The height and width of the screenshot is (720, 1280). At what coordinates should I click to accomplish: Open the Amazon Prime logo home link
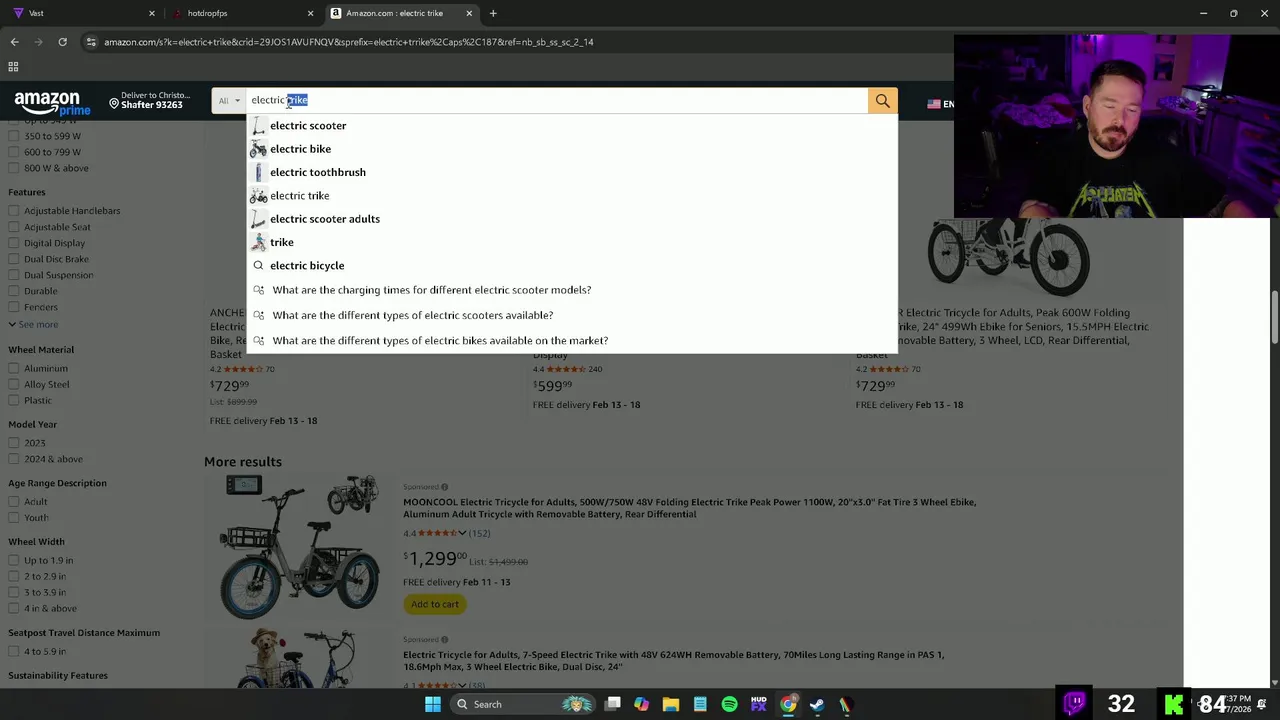click(x=52, y=102)
